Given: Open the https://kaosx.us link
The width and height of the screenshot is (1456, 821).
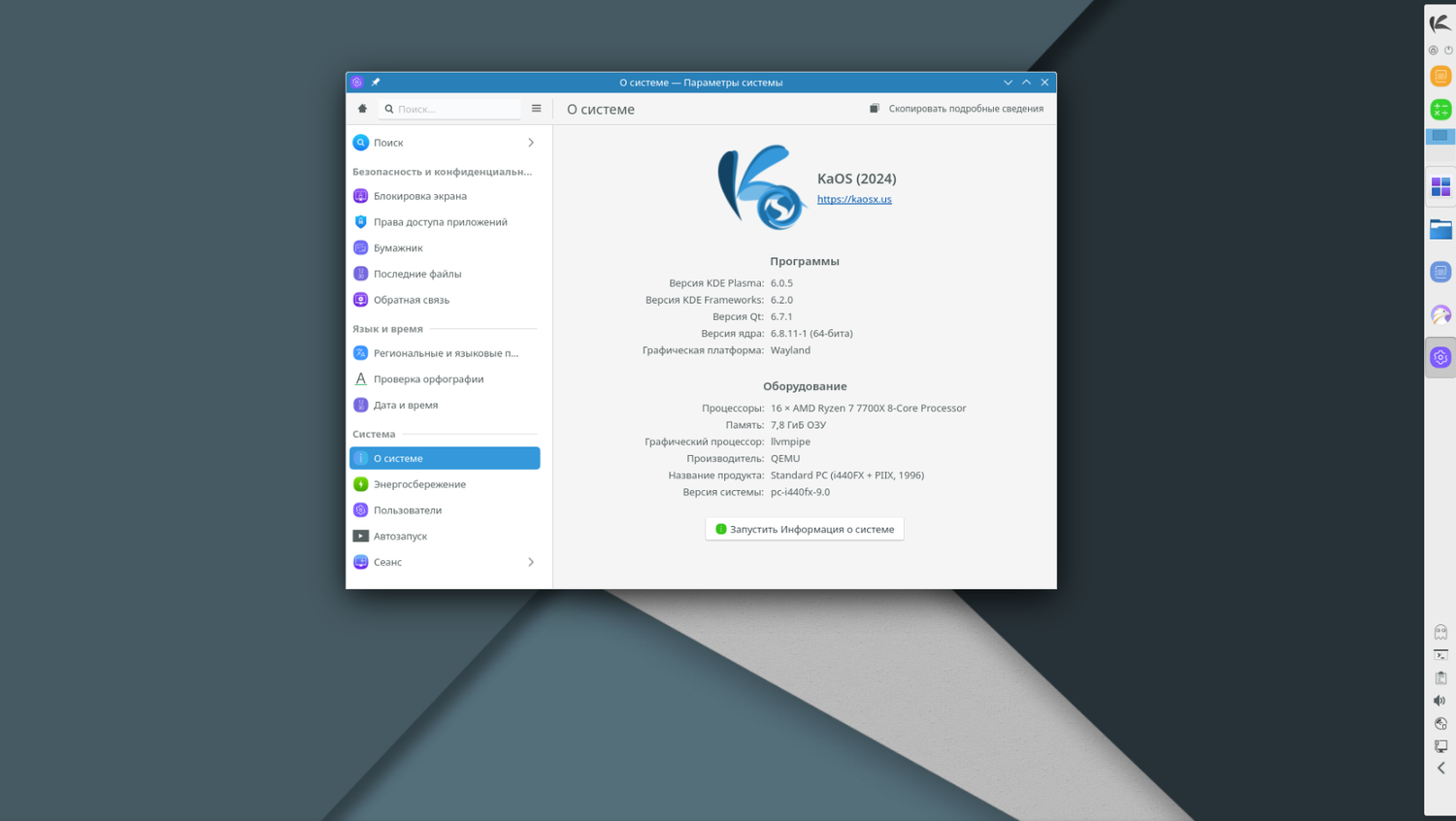Looking at the screenshot, I should pyautogui.click(x=854, y=199).
